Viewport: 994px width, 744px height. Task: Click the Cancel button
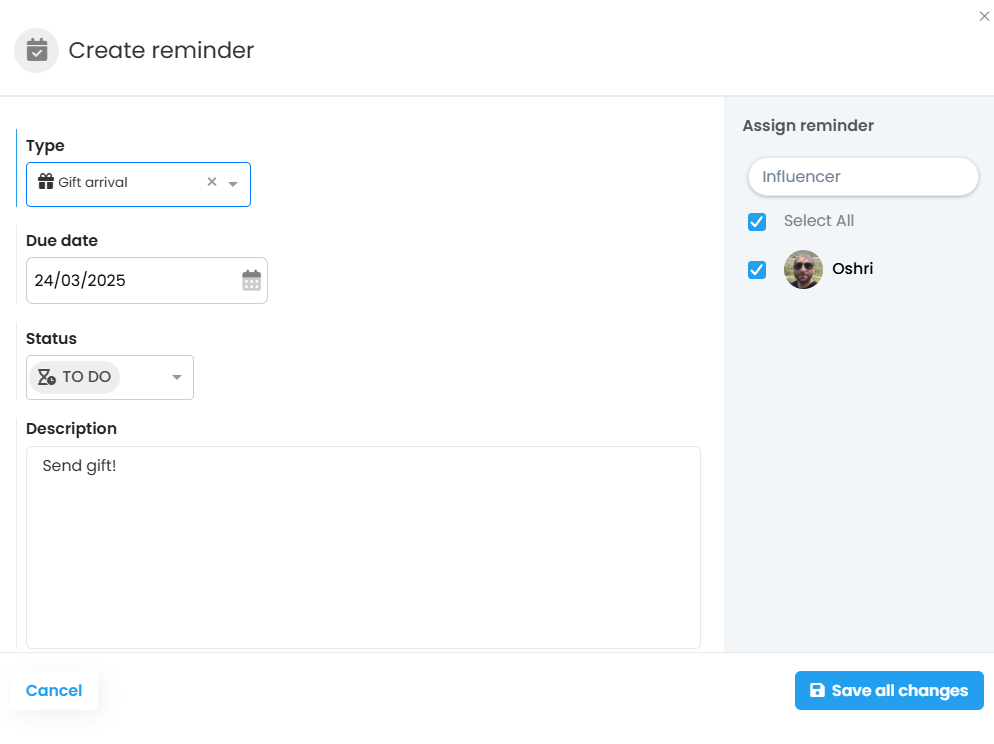(x=54, y=690)
